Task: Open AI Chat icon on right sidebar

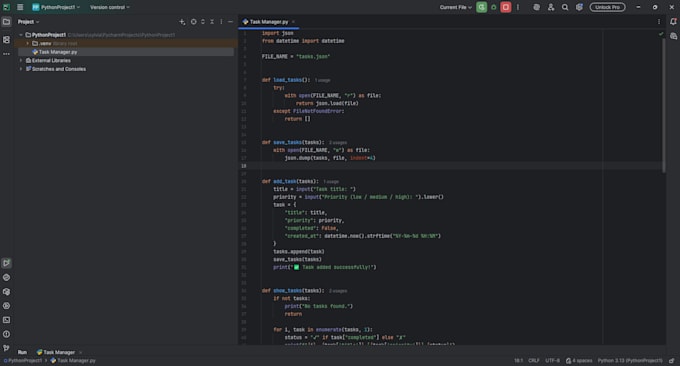Action: tap(673, 36)
